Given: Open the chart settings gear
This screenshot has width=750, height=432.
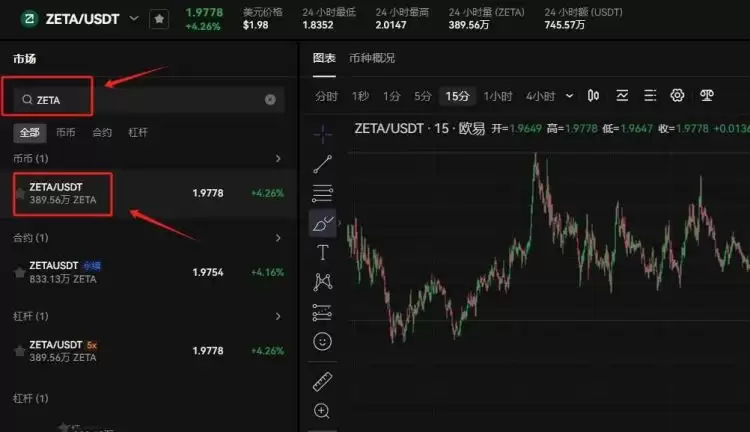Looking at the screenshot, I should (x=677, y=96).
